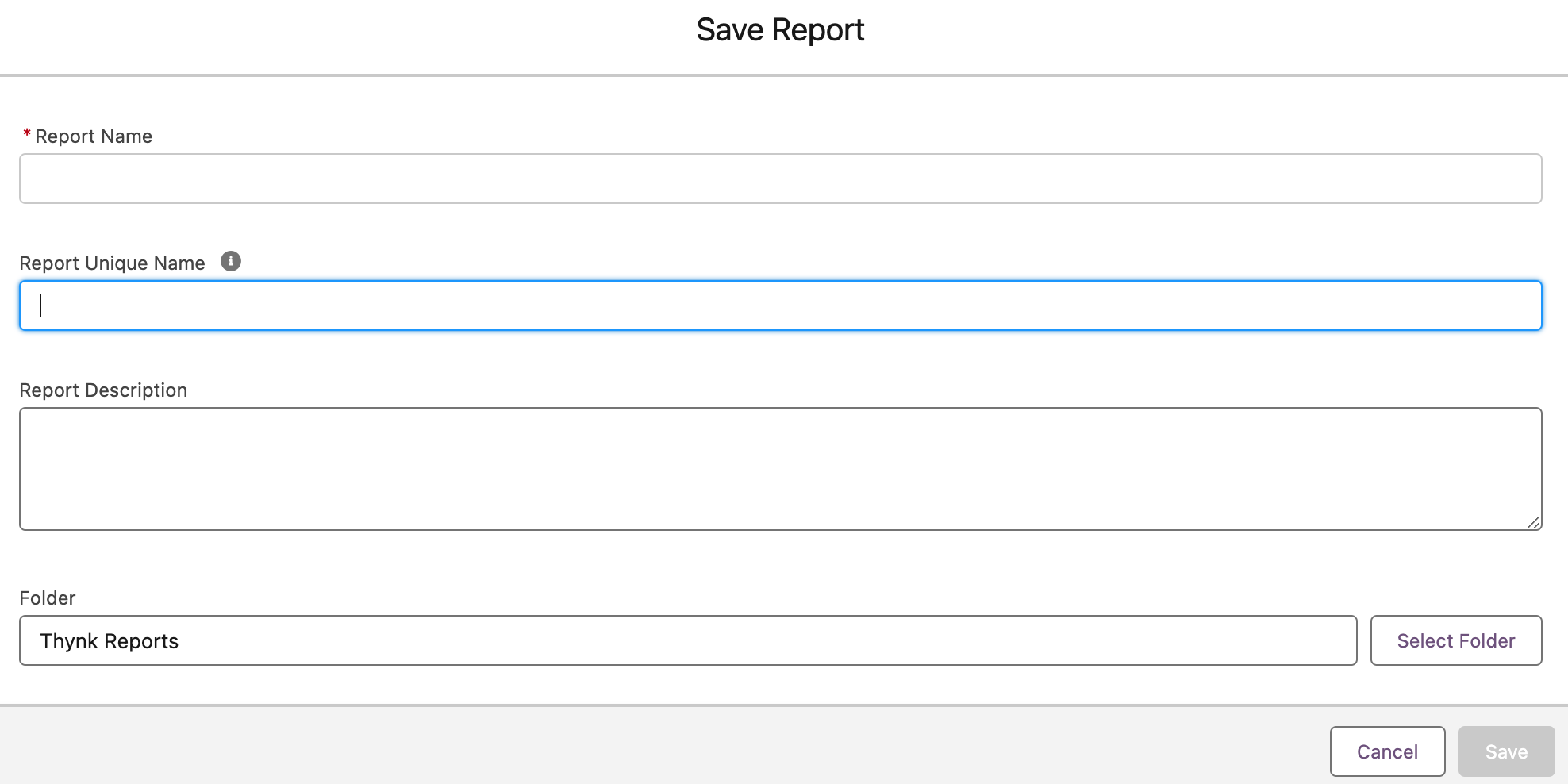Click the Report Description resize handle
The image size is (1568, 784).
1534,522
